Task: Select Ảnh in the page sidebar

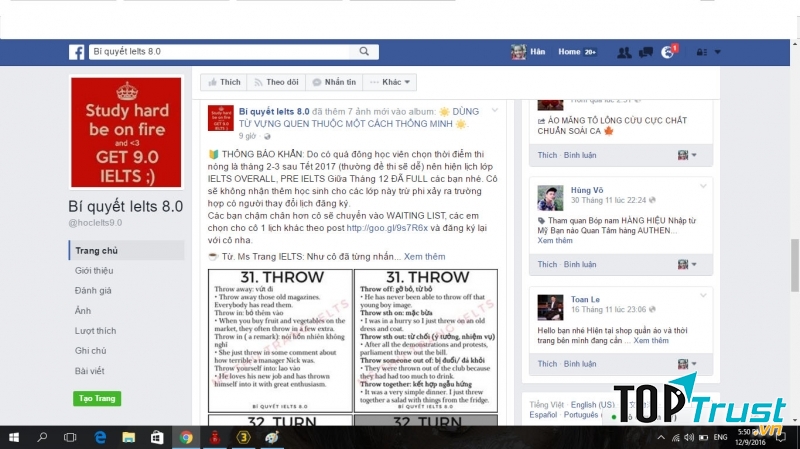Action: 82,311
